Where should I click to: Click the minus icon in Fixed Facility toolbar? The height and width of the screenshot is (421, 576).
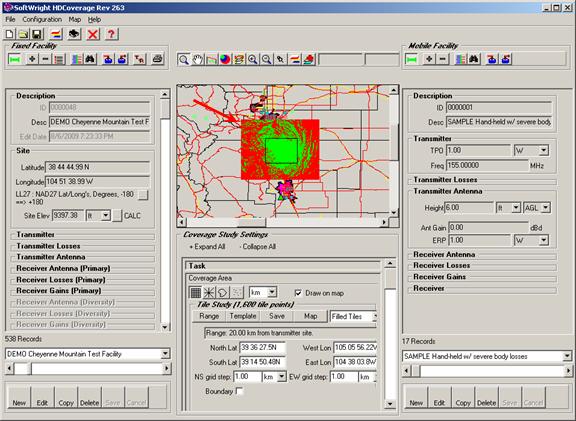point(46,59)
